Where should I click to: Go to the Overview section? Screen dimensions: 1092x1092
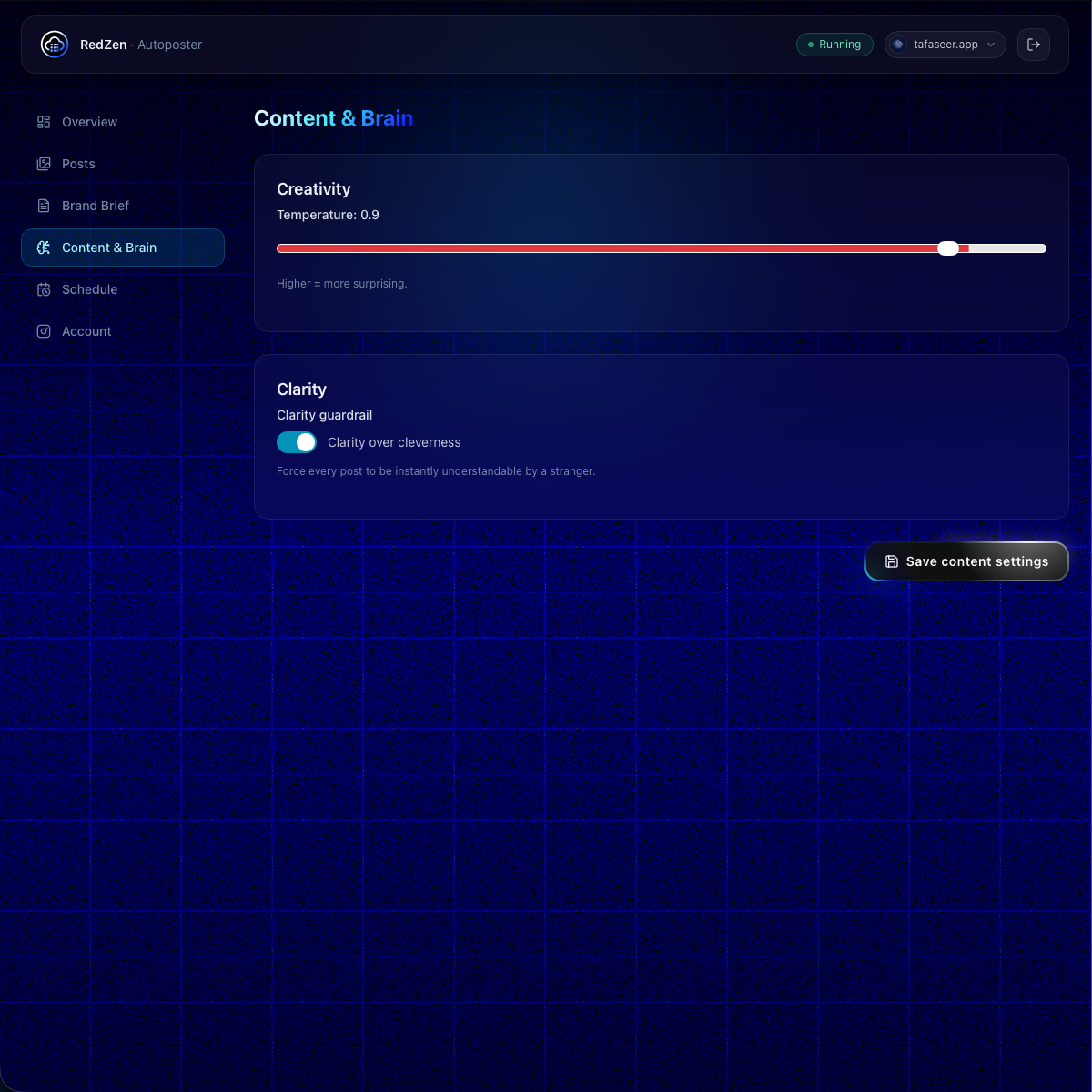coord(123,122)
